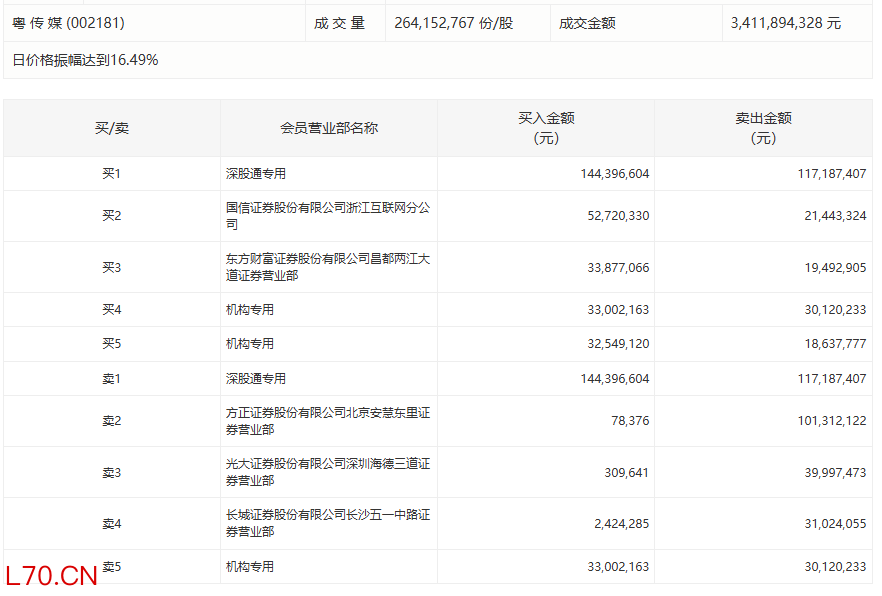Open 长城证券长沙五一中路 brokerage entry
Screen dimensions: 882x596
click(x=328, y=523)
